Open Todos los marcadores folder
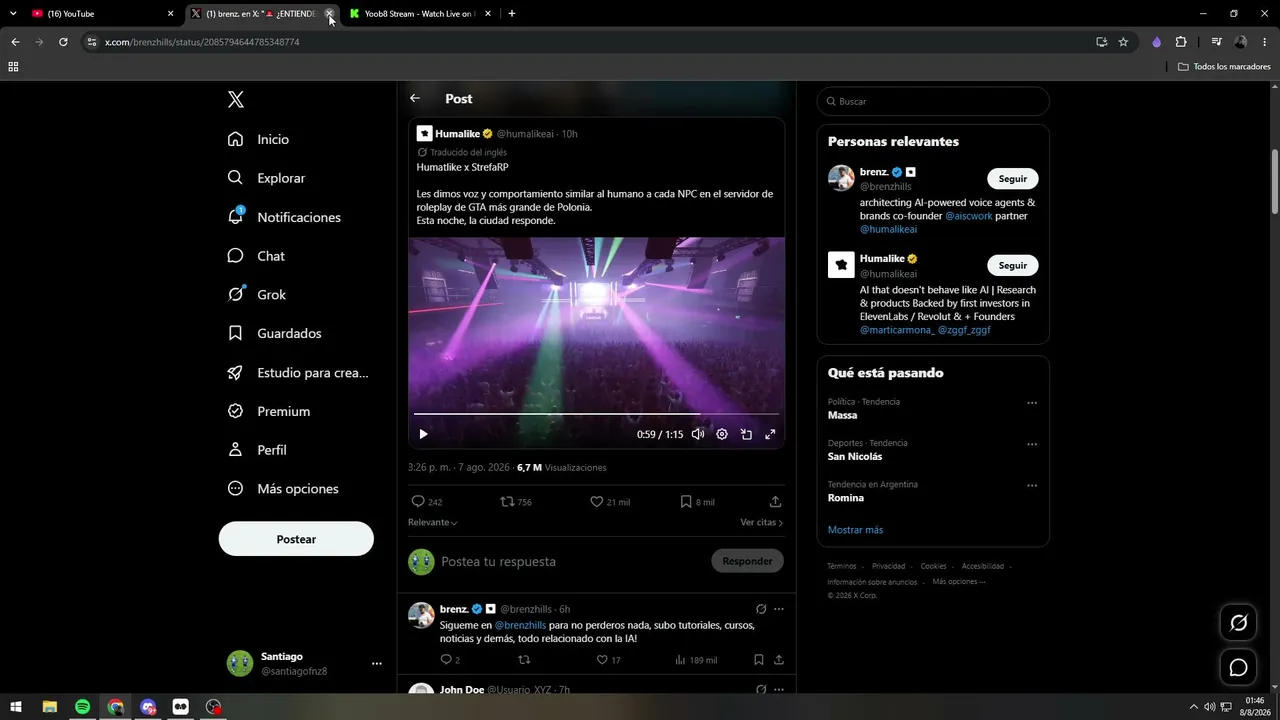 point(1224,67)
